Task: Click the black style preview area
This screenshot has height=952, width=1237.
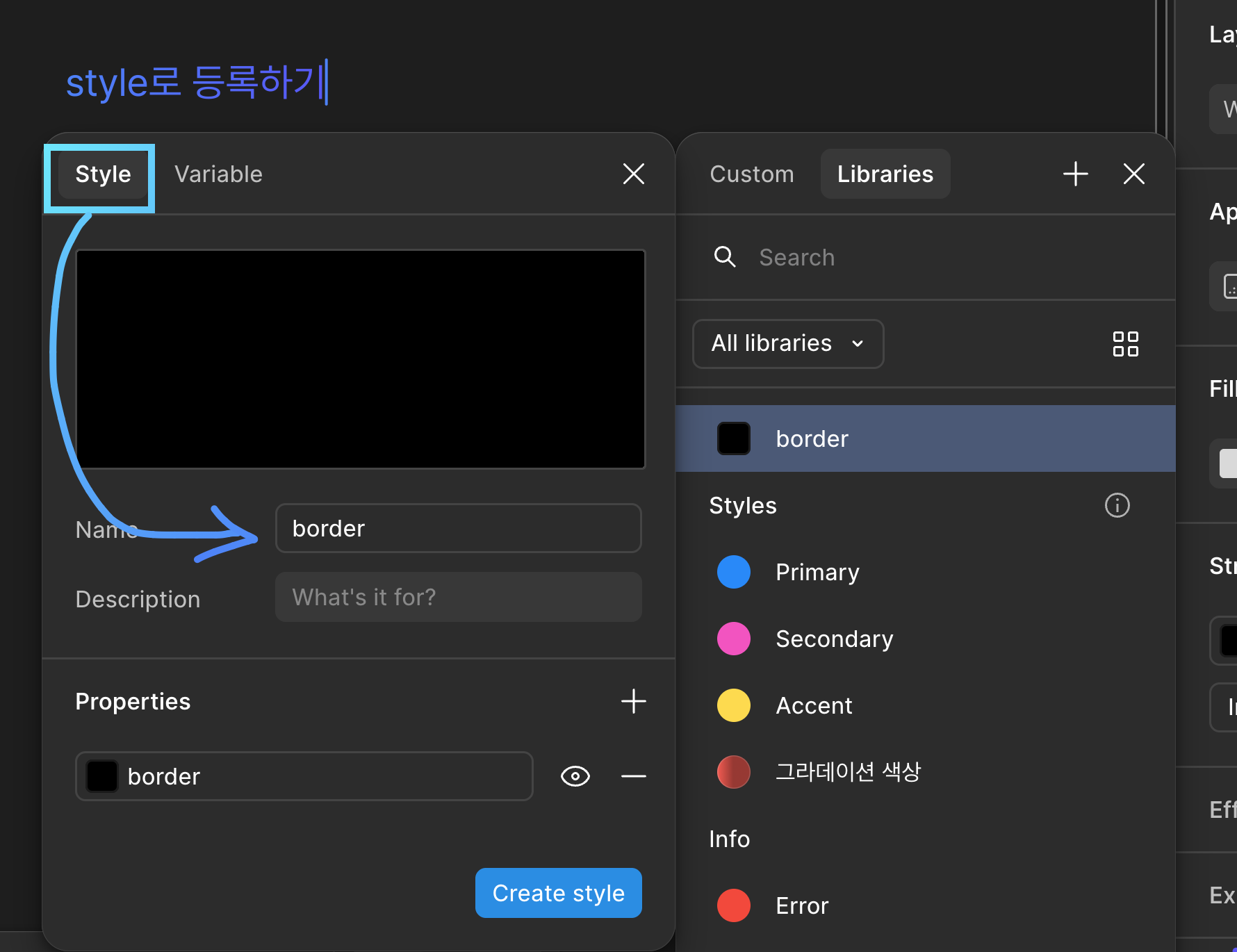Action: coord(360,359)
